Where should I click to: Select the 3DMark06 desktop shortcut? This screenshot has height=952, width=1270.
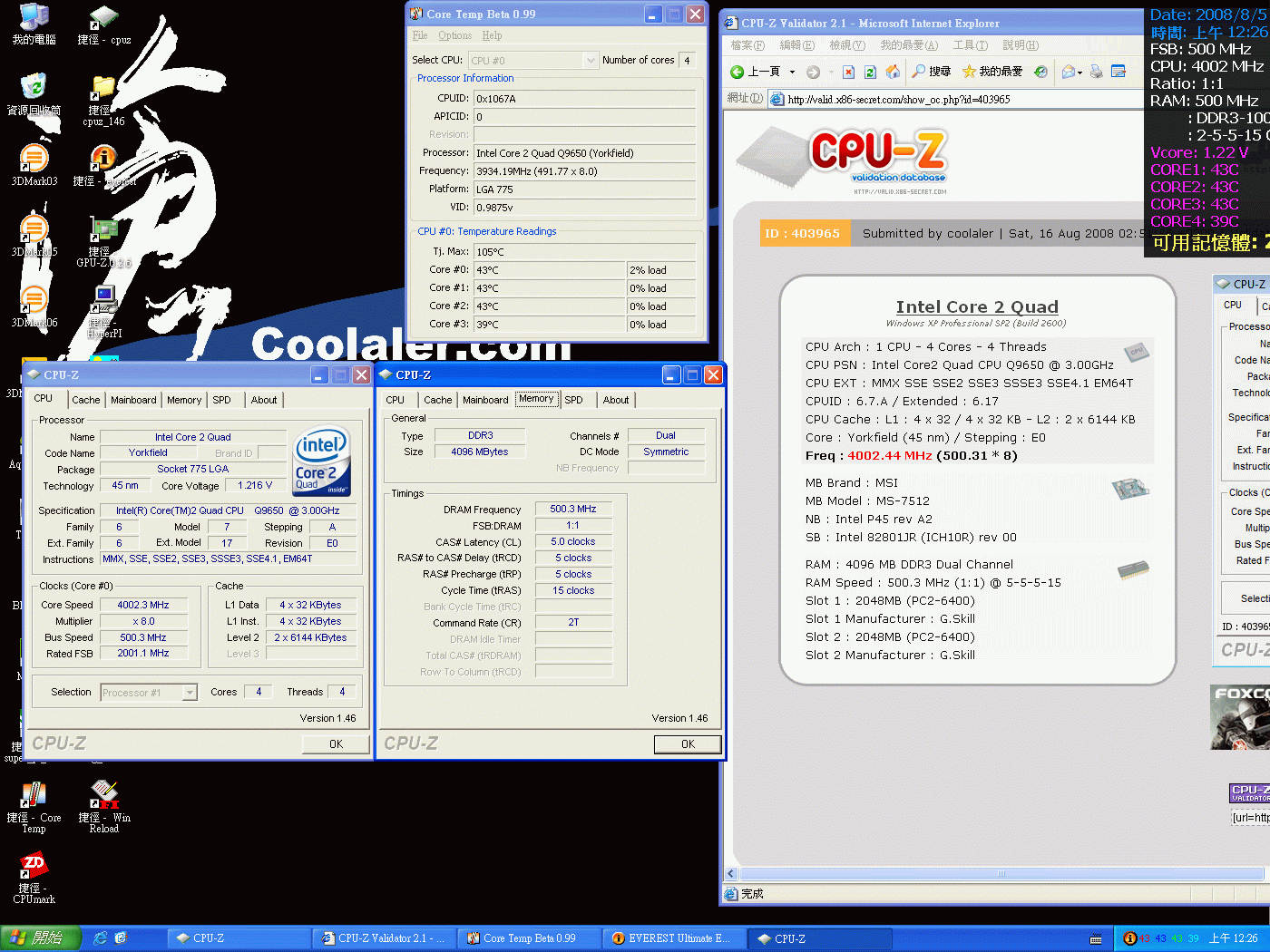point(34,306)
